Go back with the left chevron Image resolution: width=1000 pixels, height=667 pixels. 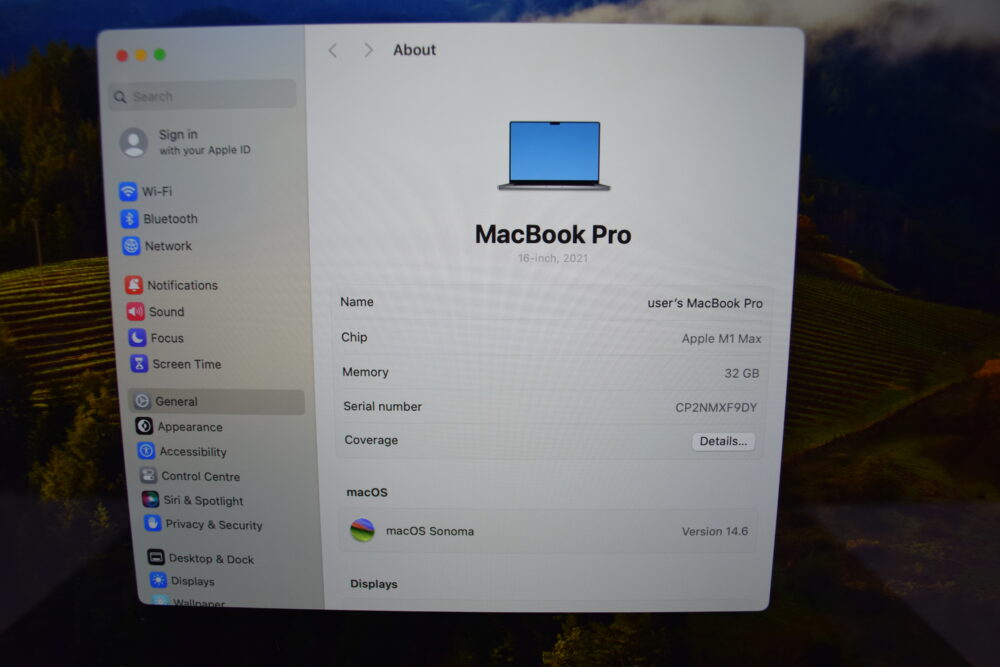click(x=332, y=50)
